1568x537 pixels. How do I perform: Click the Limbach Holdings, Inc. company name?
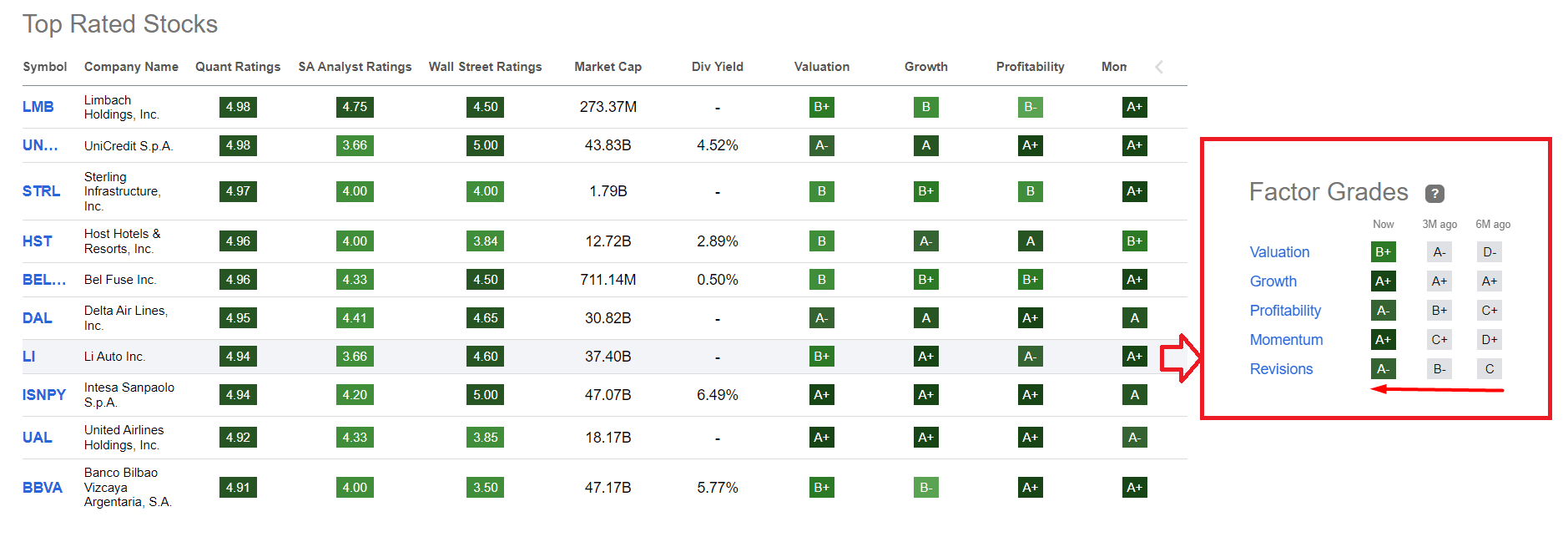click(x=122, y=107)
